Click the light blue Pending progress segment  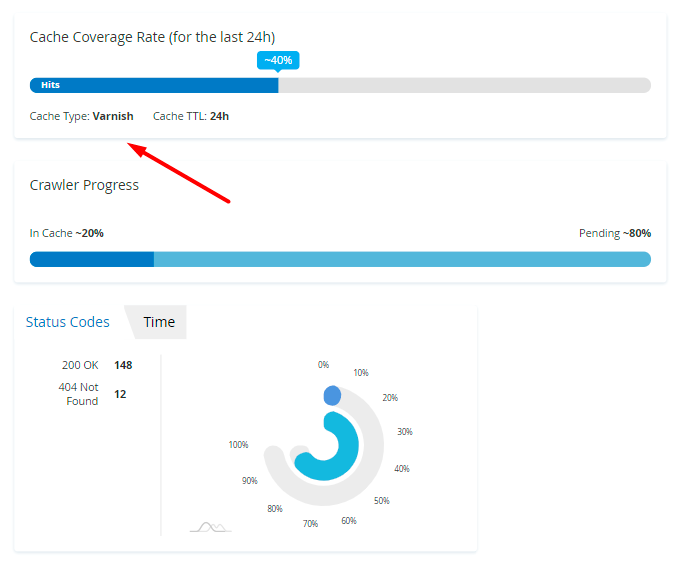coord(402,259)
